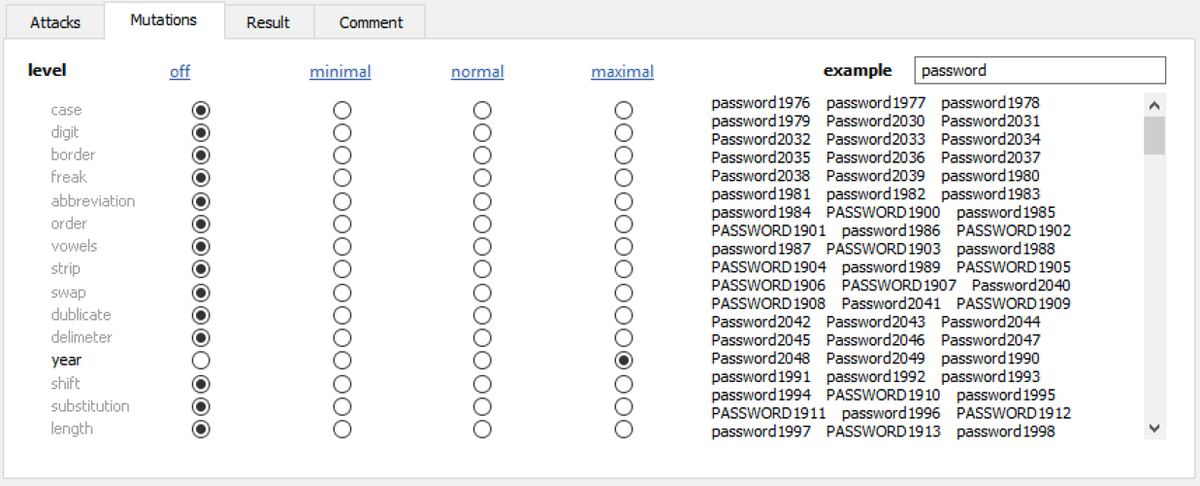Click the scroll down arrow in examples
Image resolution: width=1200 pixels, height=486 pixels.
pyautogui.click(x=1155, y=428)
